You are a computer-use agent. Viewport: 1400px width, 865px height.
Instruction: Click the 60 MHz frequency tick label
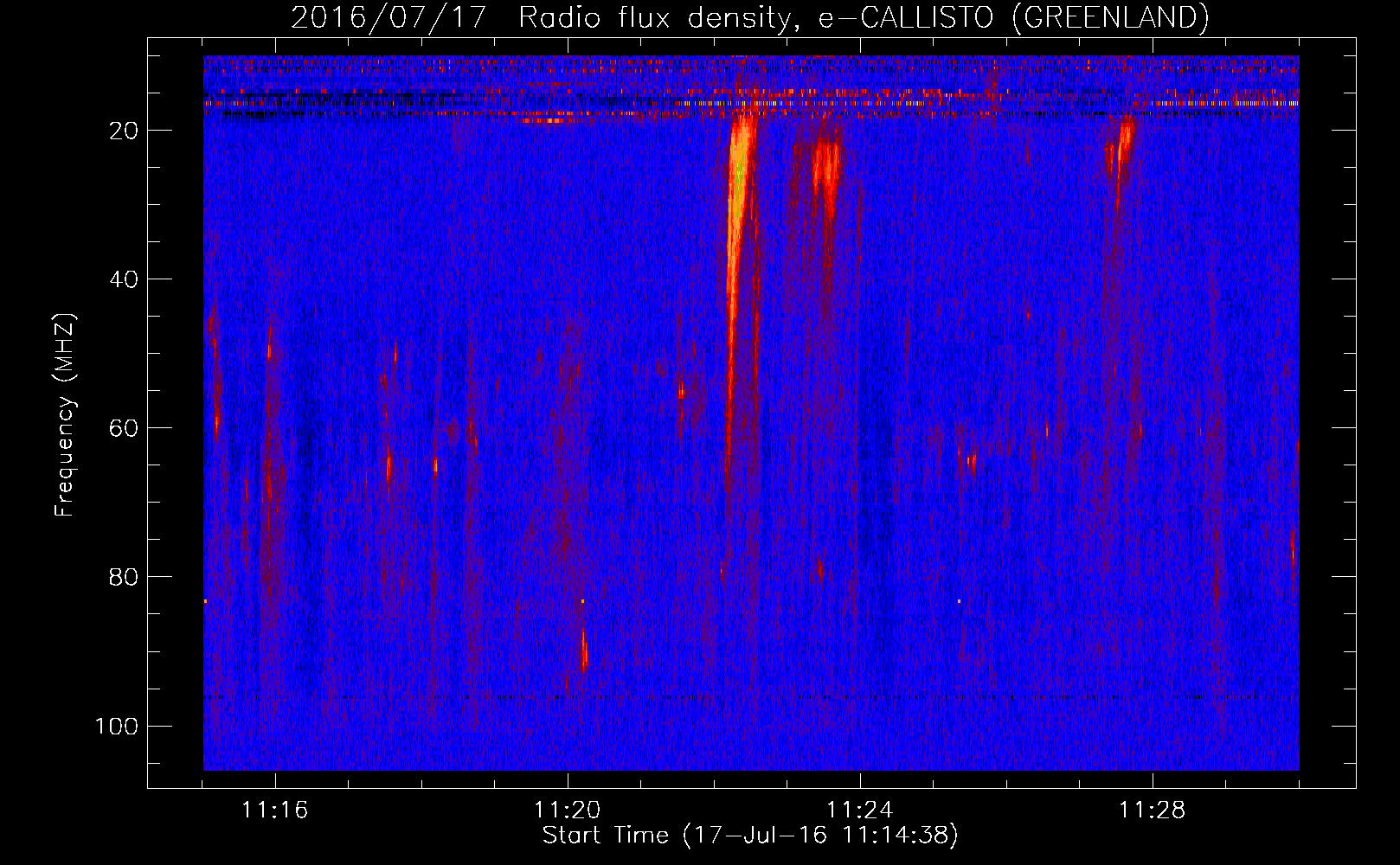click(x=124, y=428)
